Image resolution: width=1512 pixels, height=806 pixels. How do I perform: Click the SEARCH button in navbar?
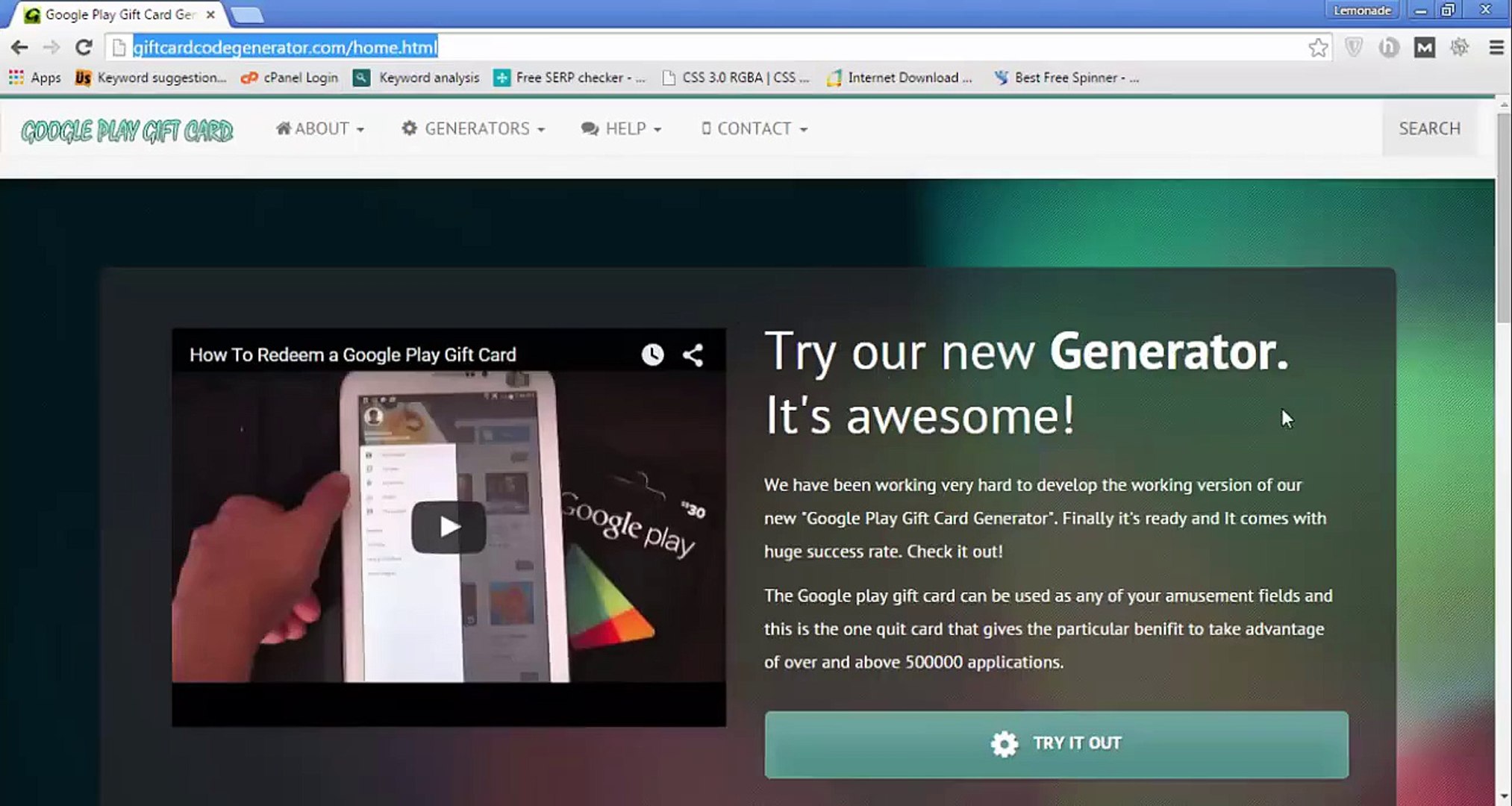click(x=1429, y=129)
